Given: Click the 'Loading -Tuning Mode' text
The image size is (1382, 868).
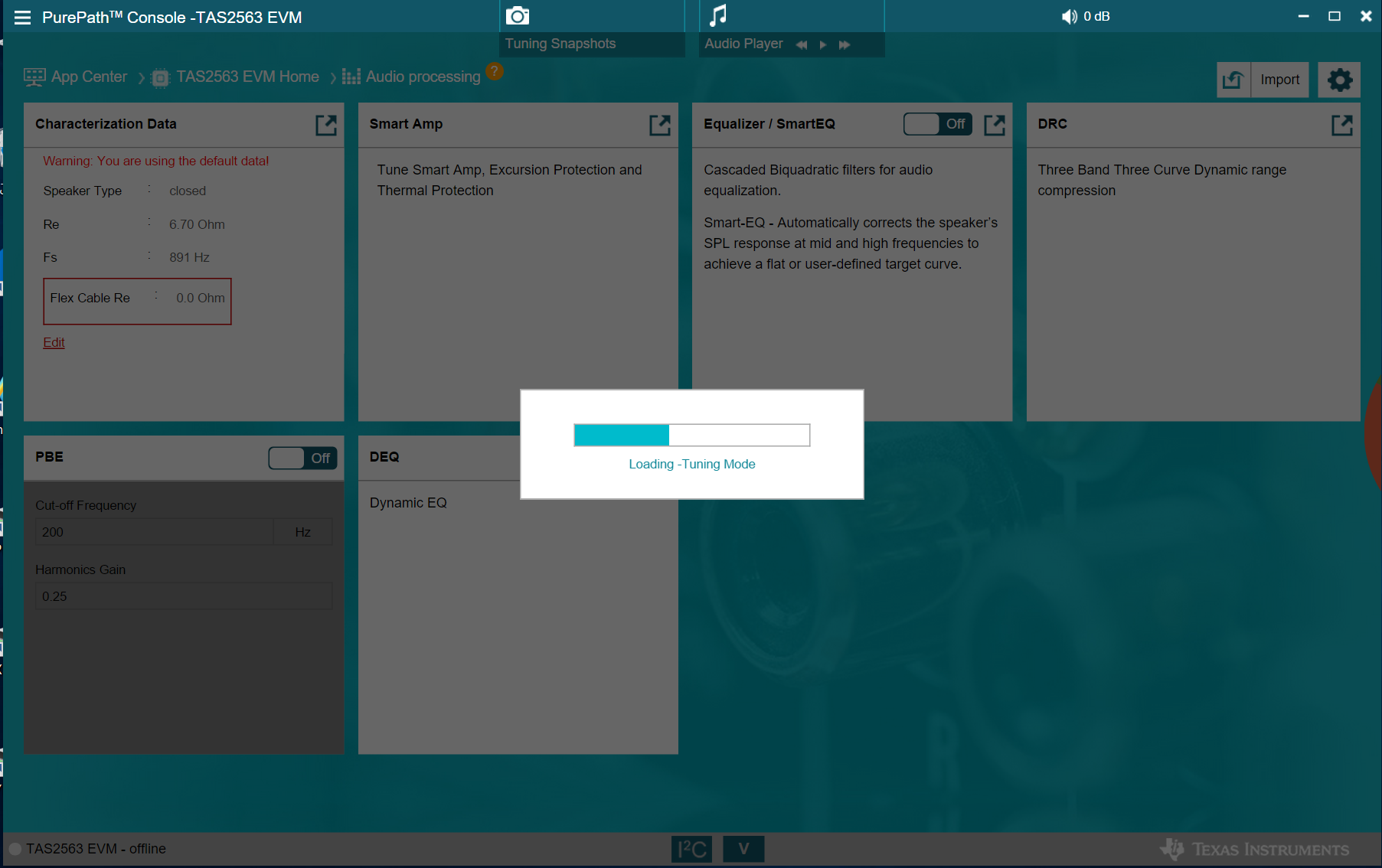Looking at the screenshot, I should point(692,464).
